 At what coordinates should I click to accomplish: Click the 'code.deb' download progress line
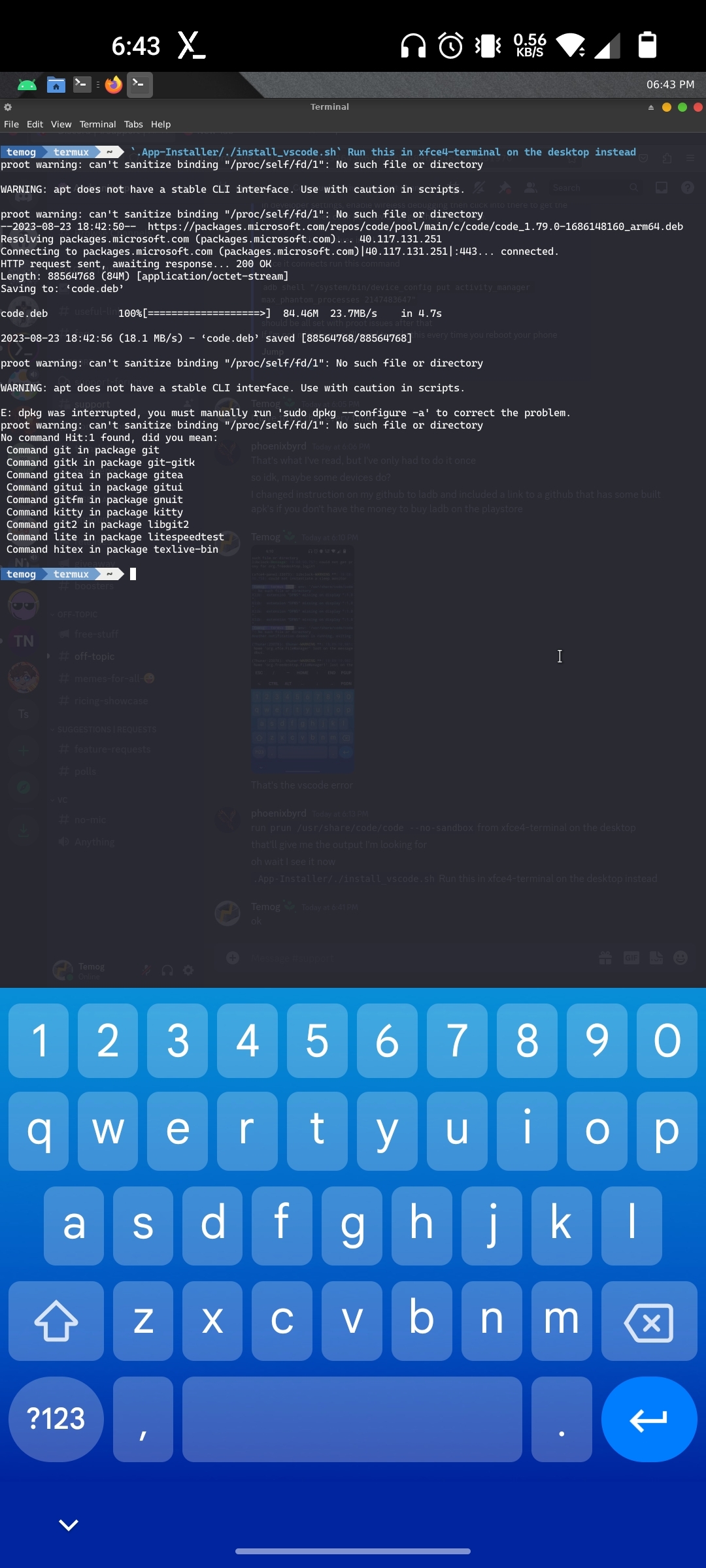[221, 314]
